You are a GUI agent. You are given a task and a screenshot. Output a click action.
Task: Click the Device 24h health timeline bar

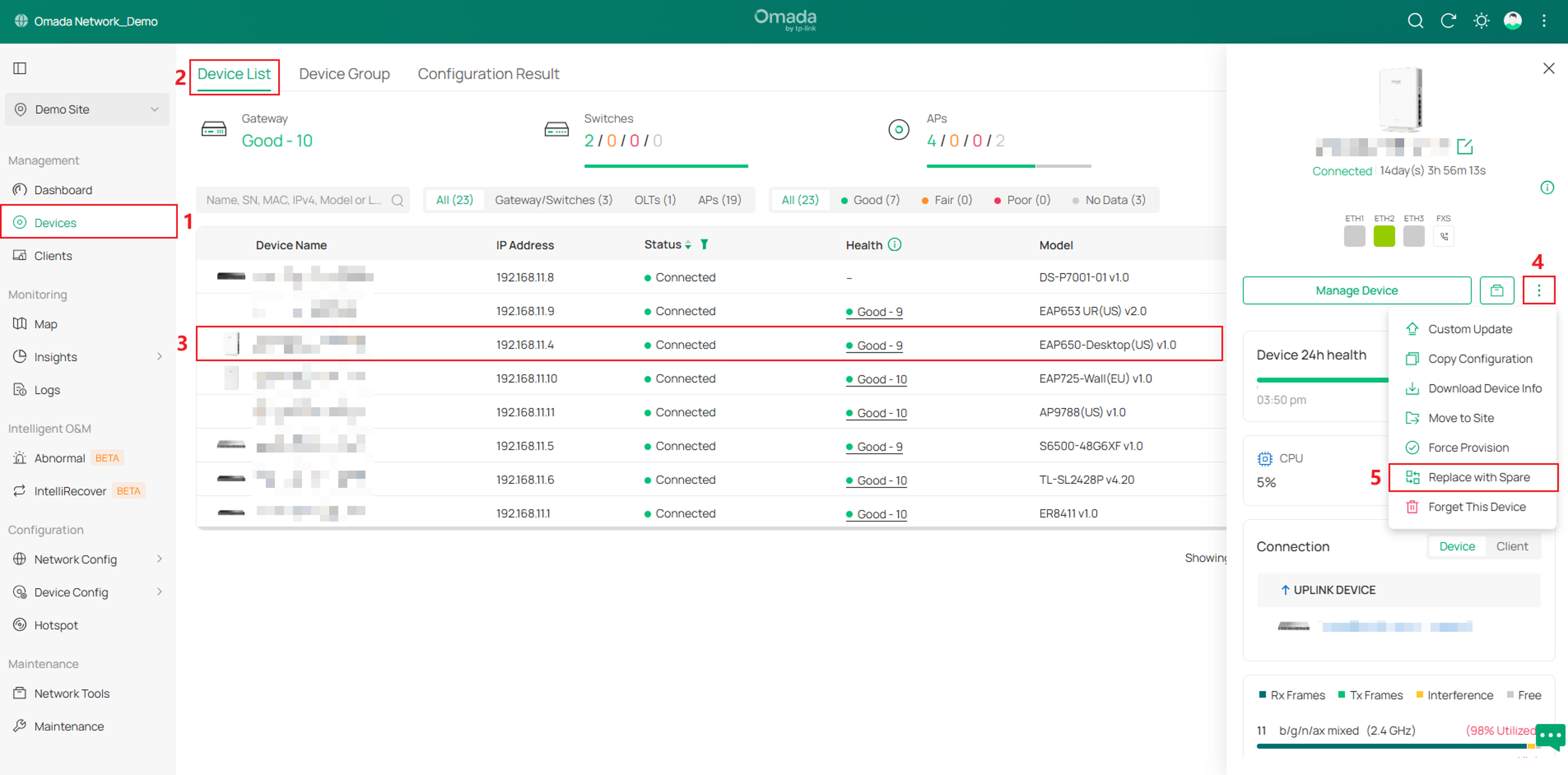click(x=1322, y=380)
